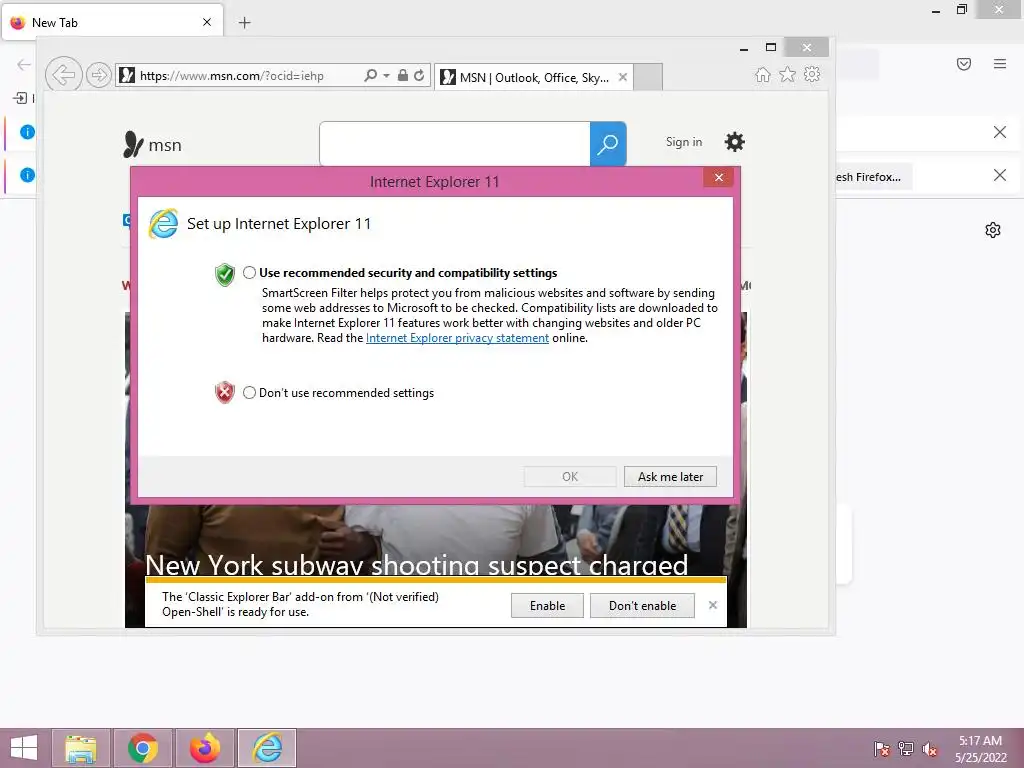Open the Firefox hamburger menu

click(1000, 64)
